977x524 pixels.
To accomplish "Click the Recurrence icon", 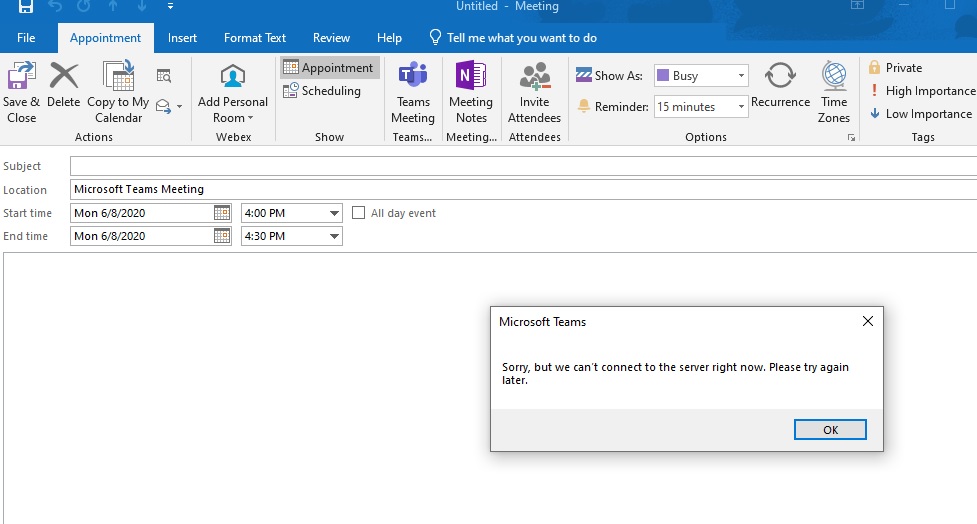I will [780, 75].
